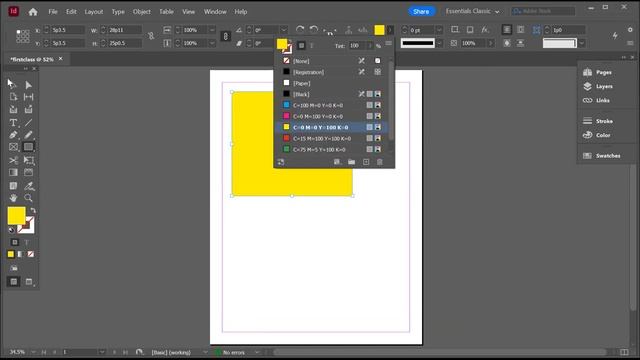The width and height of the screenshot is (640, 360).
Task: Toggle constrain proportions for width and height
Action: [x=151, y=36]
